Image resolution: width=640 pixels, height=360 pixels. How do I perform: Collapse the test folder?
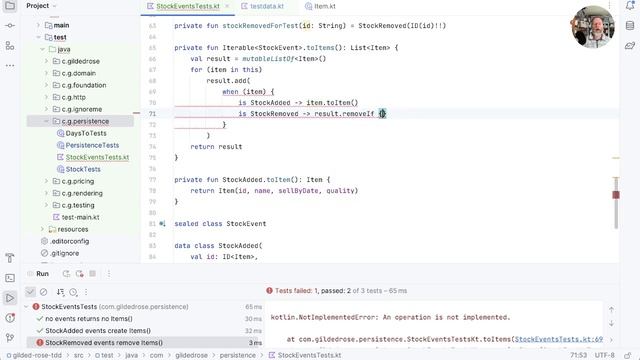pos(38,37)
